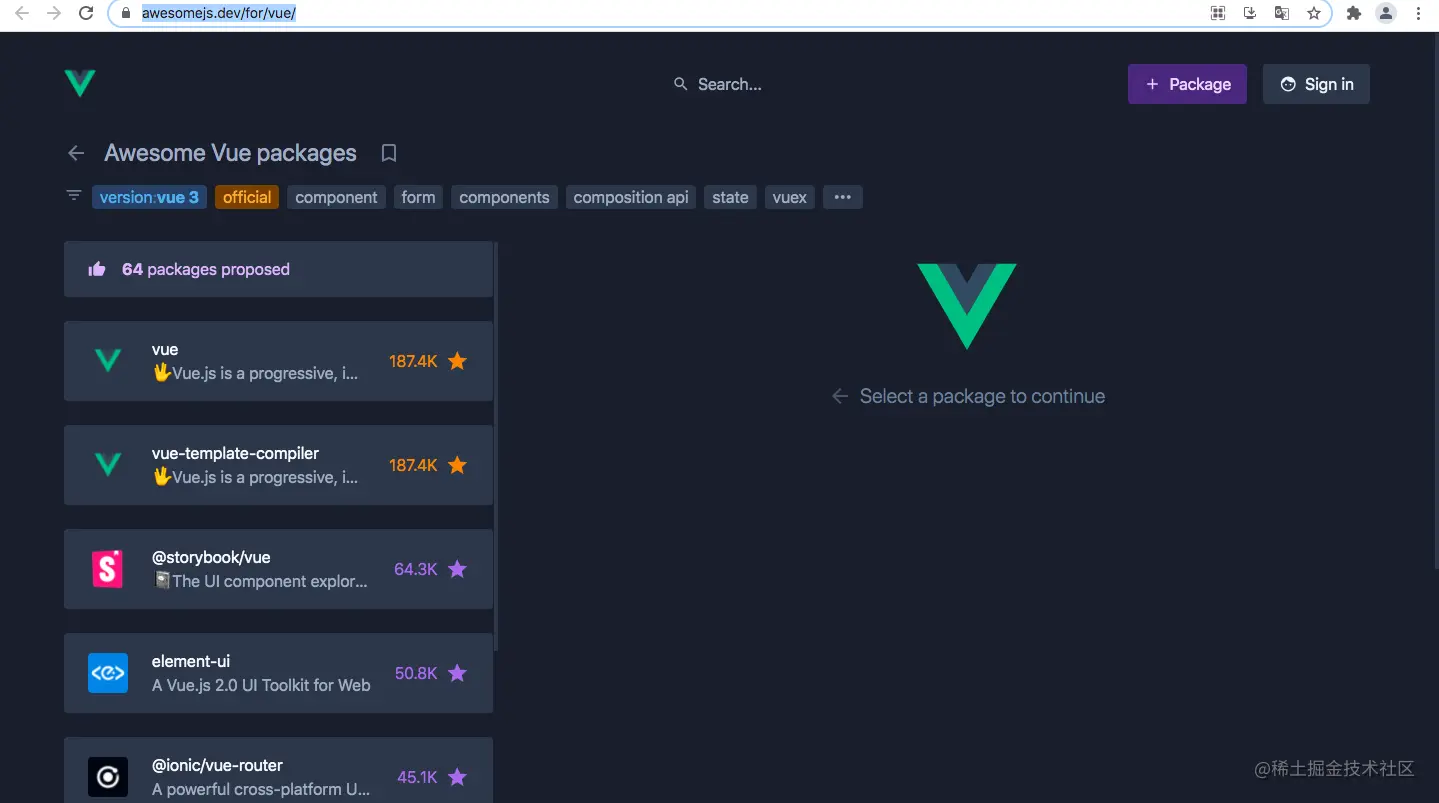Click the star on vue-template-compiler card
Screen dimensions: 1439x803
(457, 465)
